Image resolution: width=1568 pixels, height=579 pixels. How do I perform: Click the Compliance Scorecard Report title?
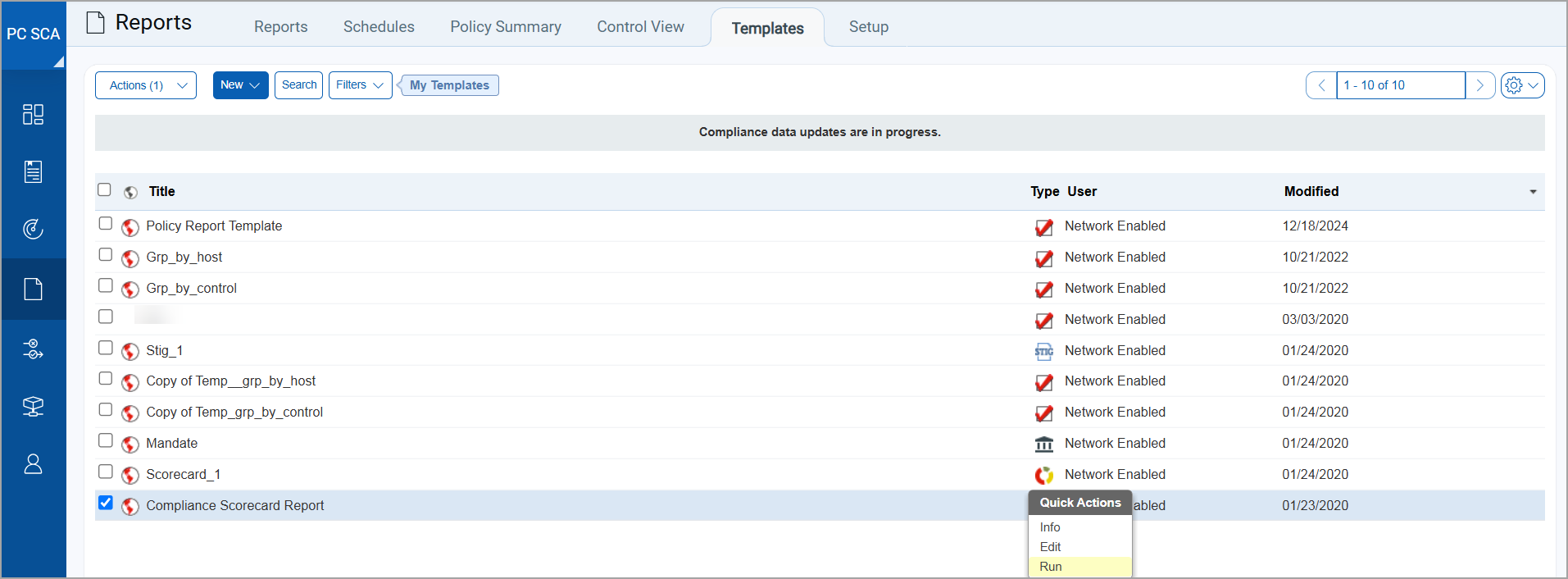tap(235, 505)
